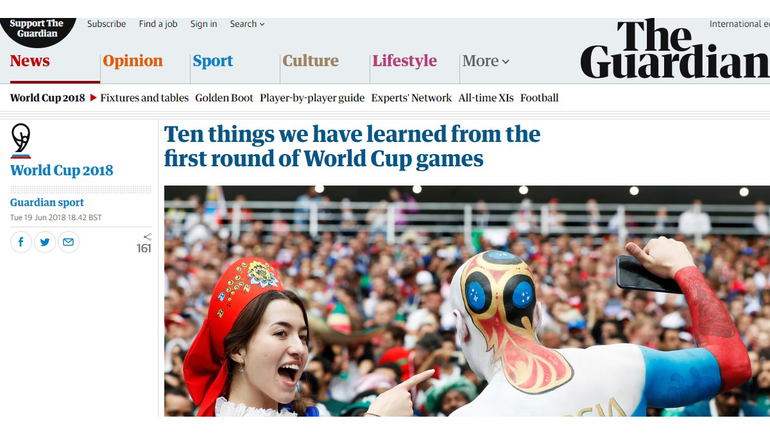The image size is (770, 434).
Task: Click the Guardian sport author link
Action: tap(47, 202)
